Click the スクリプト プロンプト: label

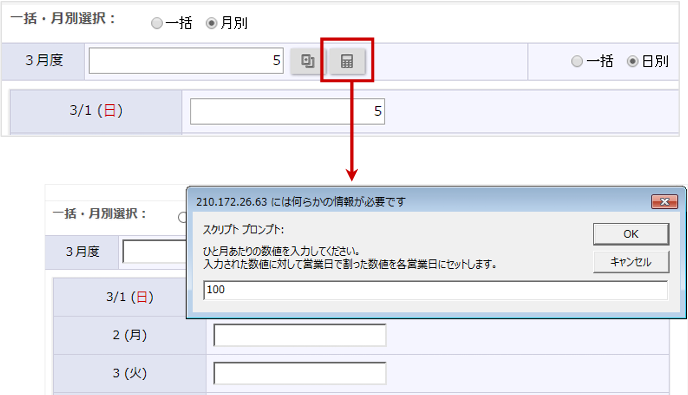243,230
